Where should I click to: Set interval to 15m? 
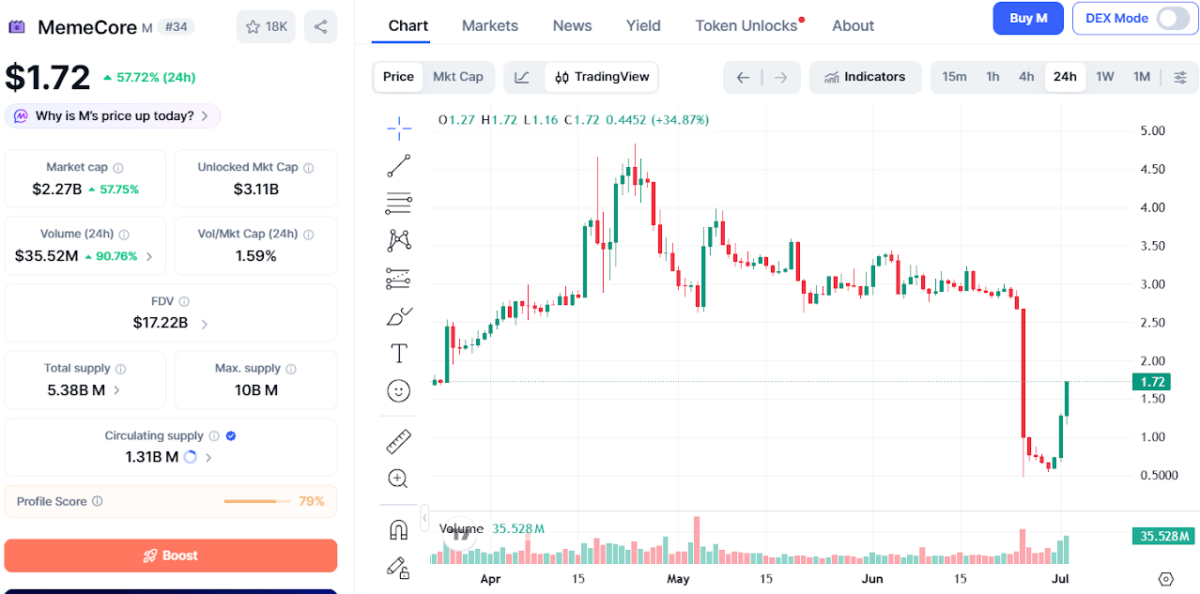click(955, 77)
